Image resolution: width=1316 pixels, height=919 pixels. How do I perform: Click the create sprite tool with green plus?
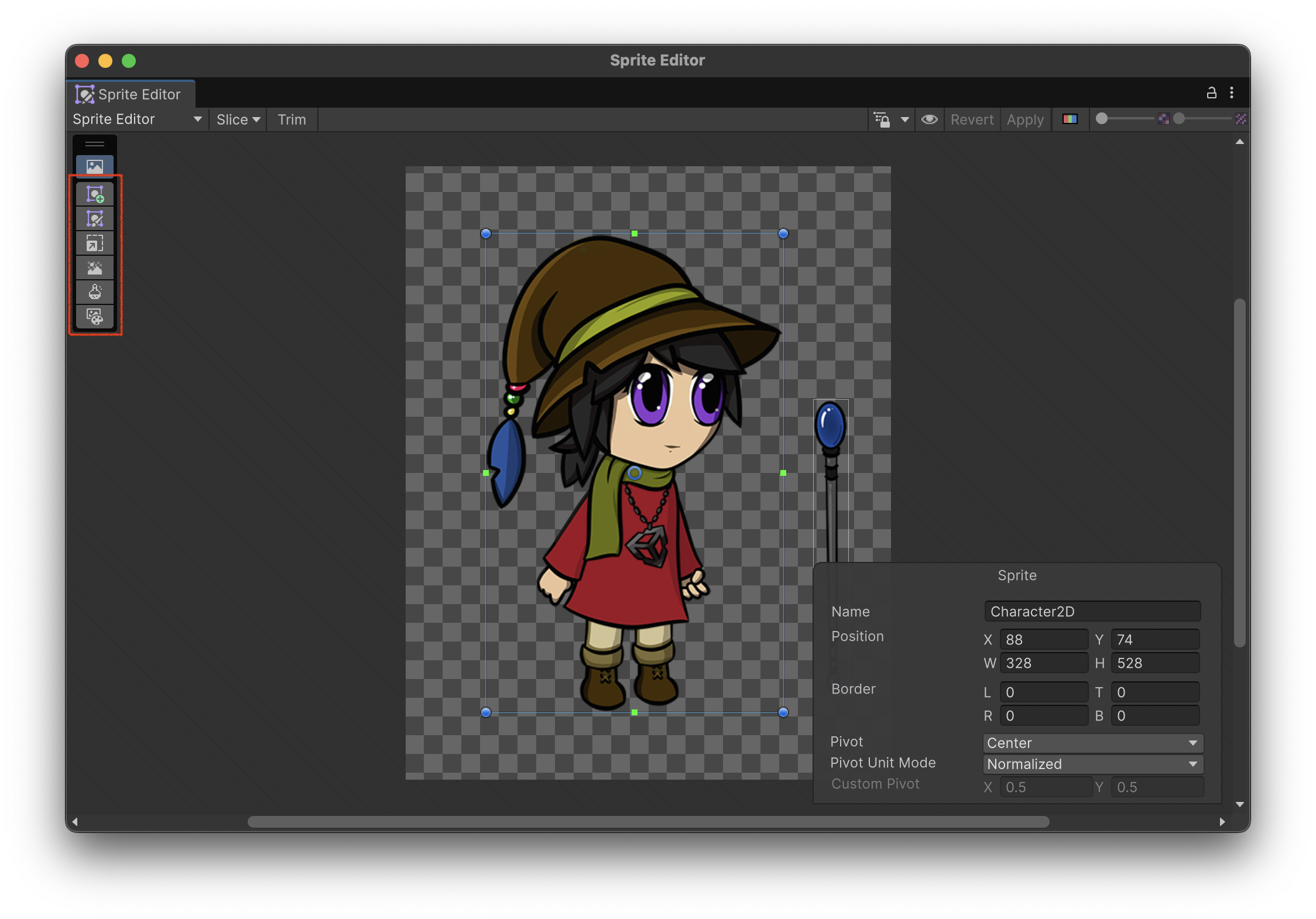click(x=95, y=194)
